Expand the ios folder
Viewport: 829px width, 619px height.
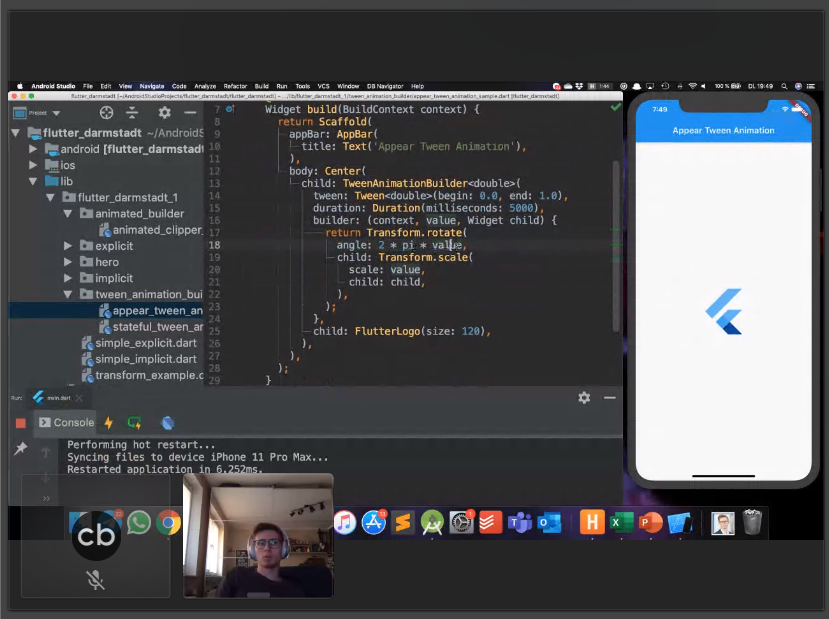click(33, 165)
